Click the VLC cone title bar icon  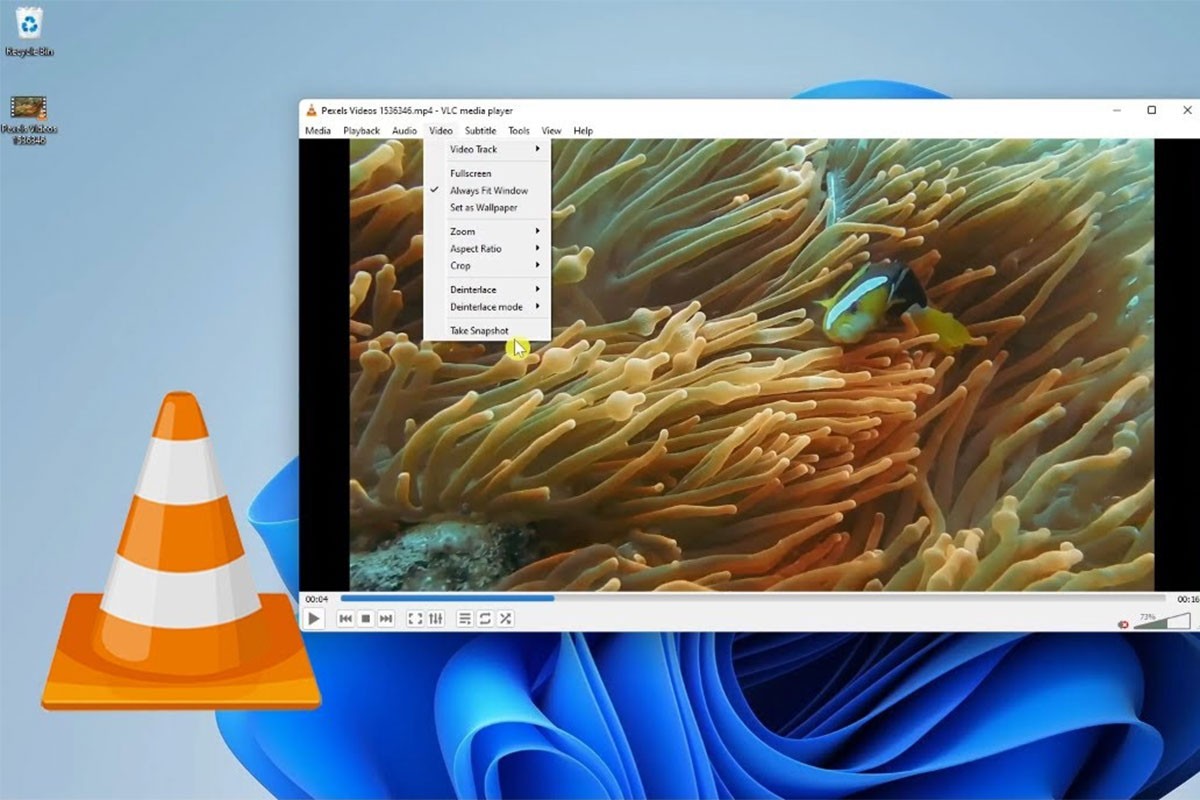click(311, 110)
